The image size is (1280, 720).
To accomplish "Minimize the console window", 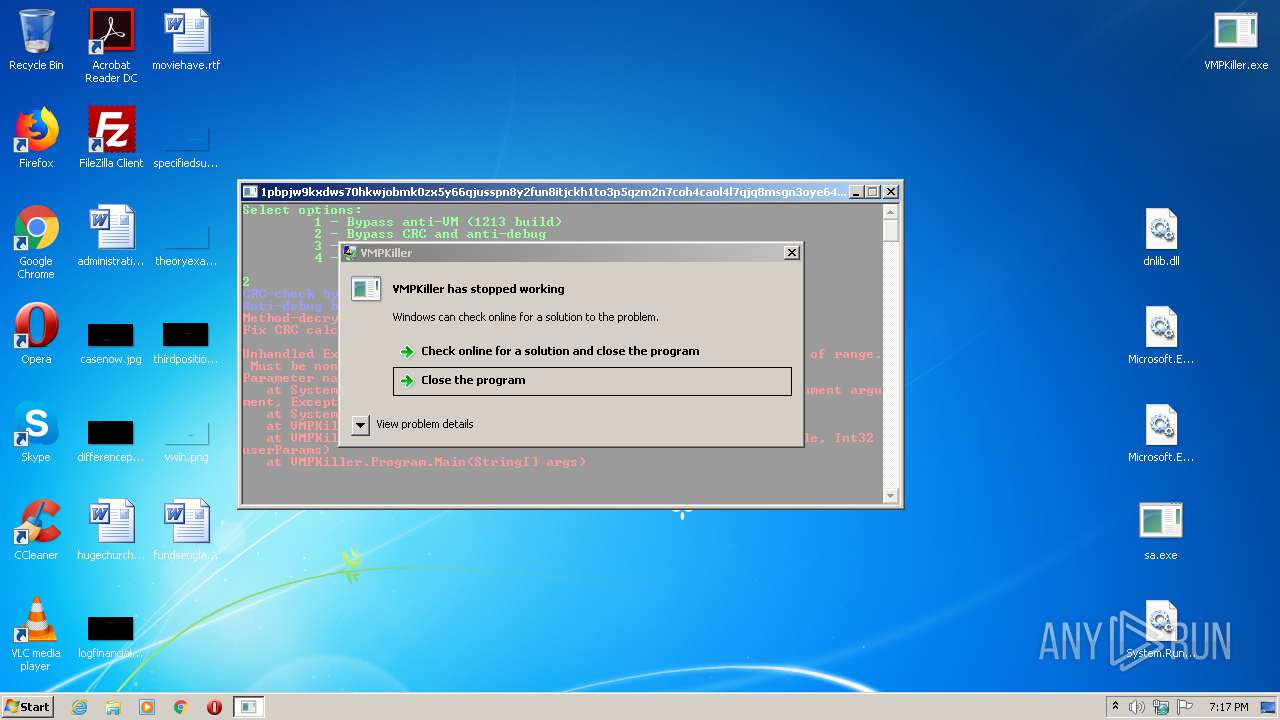I will (856, 192).
